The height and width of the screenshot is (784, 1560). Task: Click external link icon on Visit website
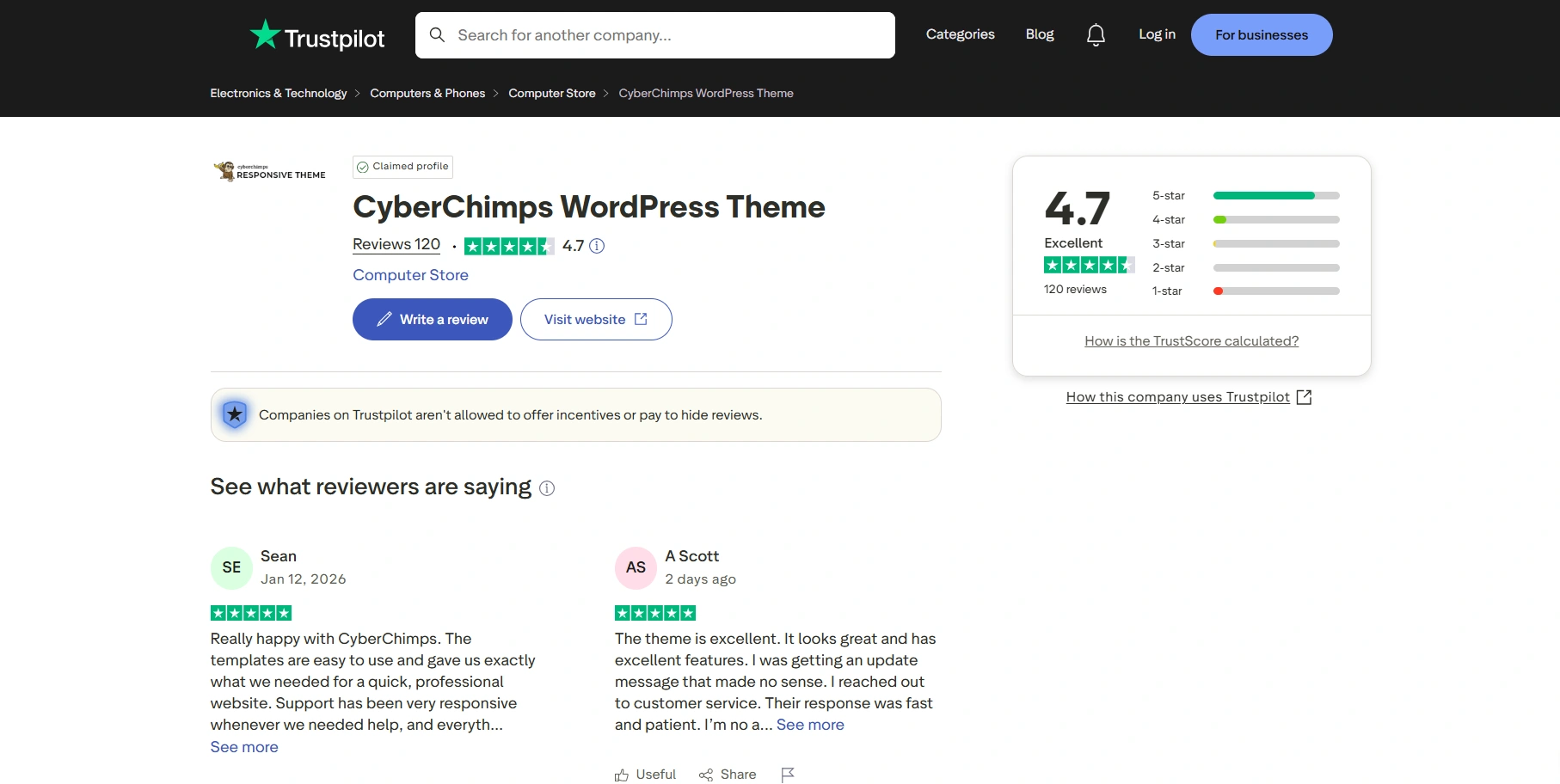[641, 319]
